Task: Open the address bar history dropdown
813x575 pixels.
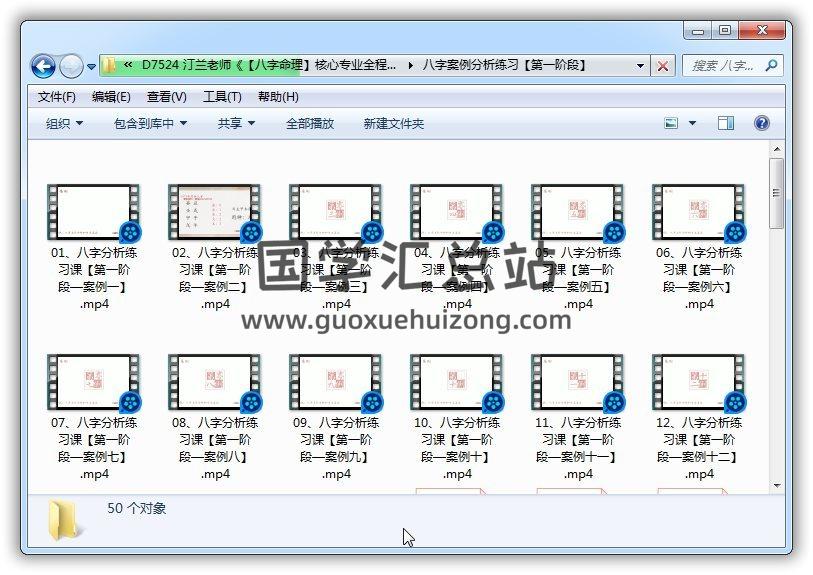Action: [640, 66]
